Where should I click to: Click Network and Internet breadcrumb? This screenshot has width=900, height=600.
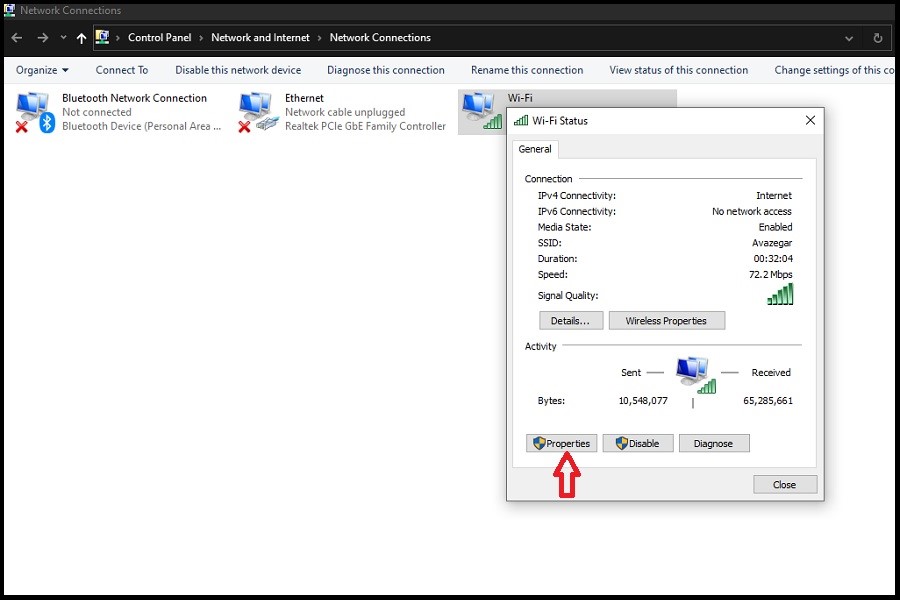pos(260,38)
